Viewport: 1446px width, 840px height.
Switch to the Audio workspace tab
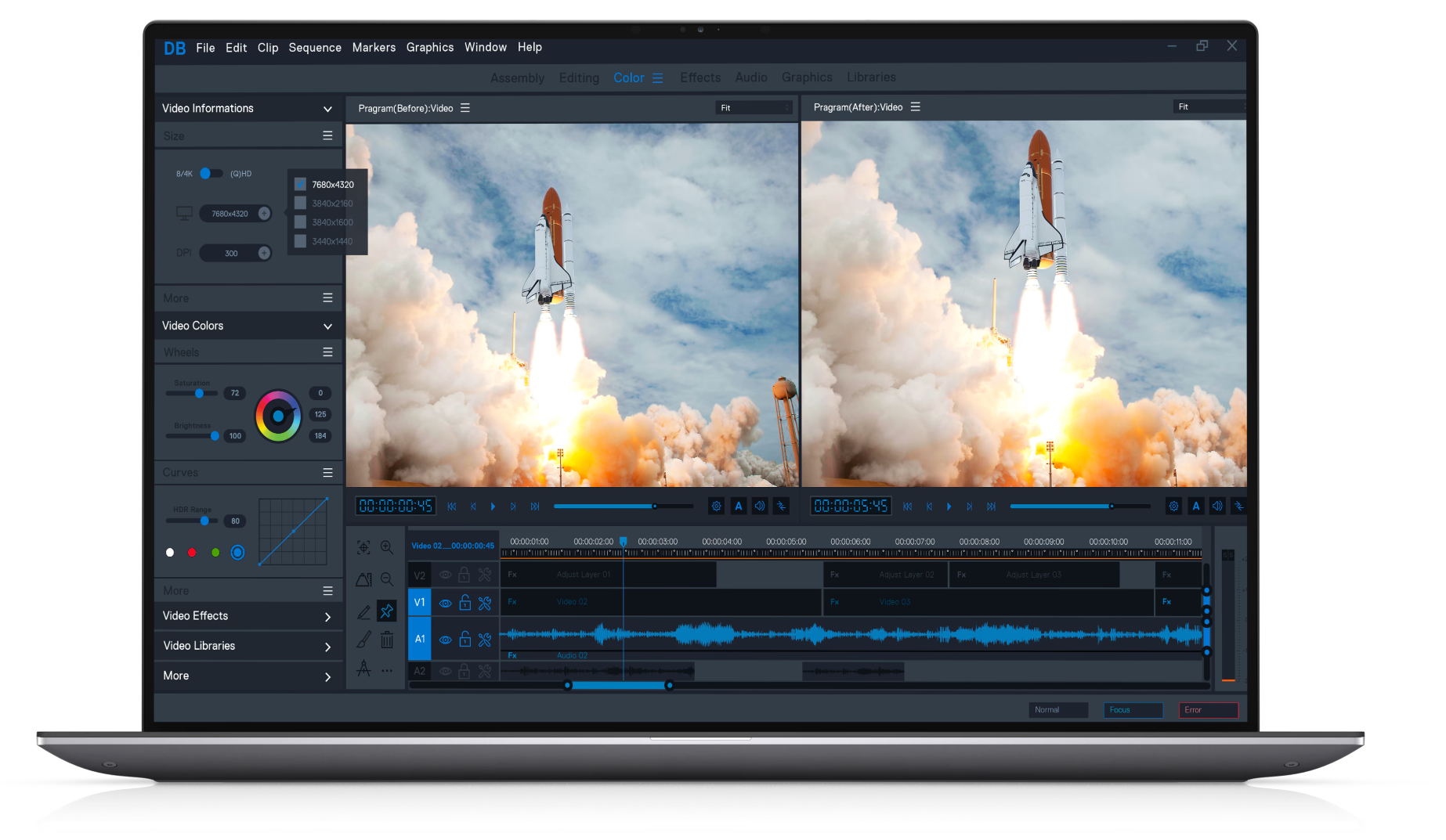point(751,78)
